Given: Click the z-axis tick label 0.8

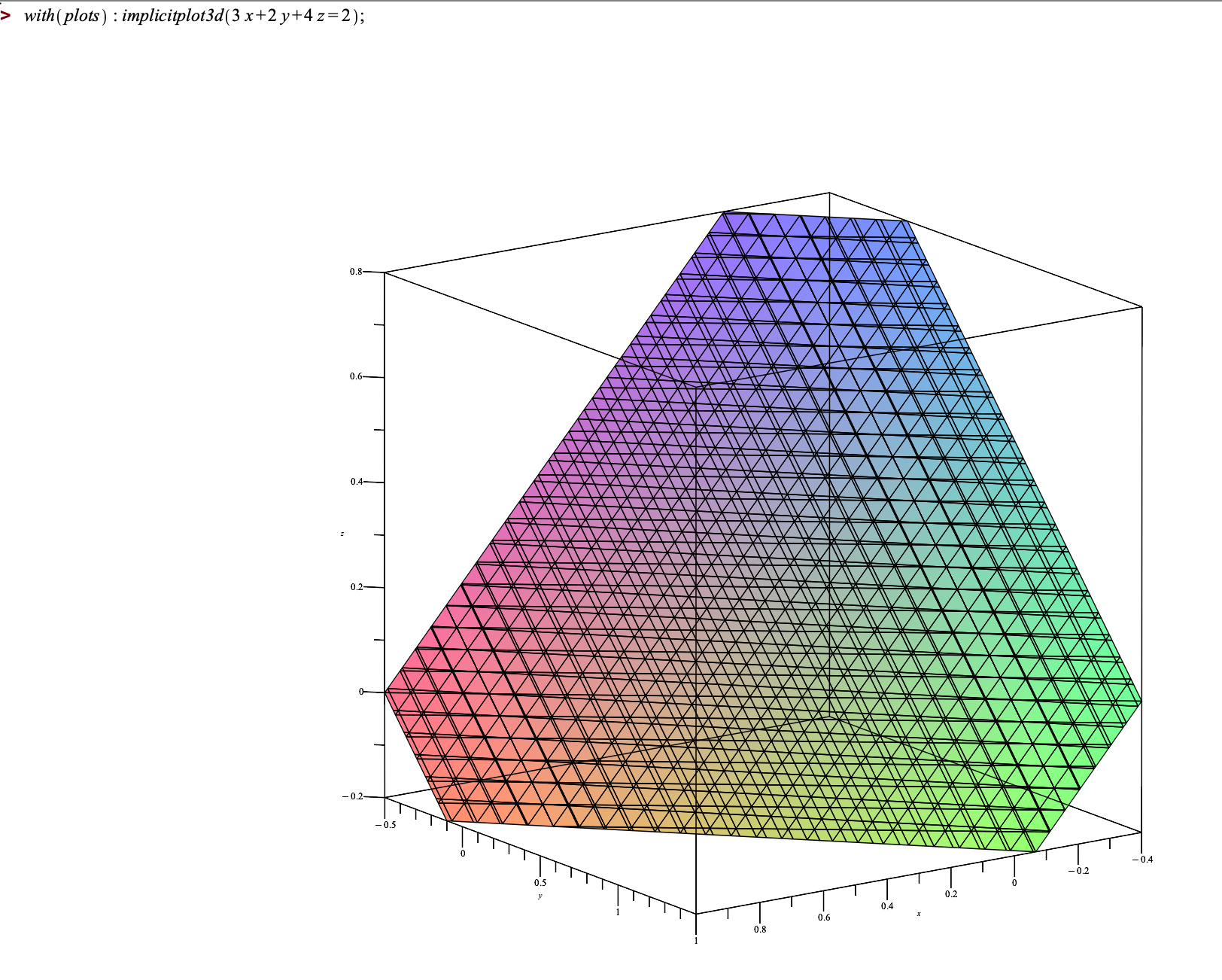Looking at the screenshot, I should pyautogui.click(x=356, y=272).
